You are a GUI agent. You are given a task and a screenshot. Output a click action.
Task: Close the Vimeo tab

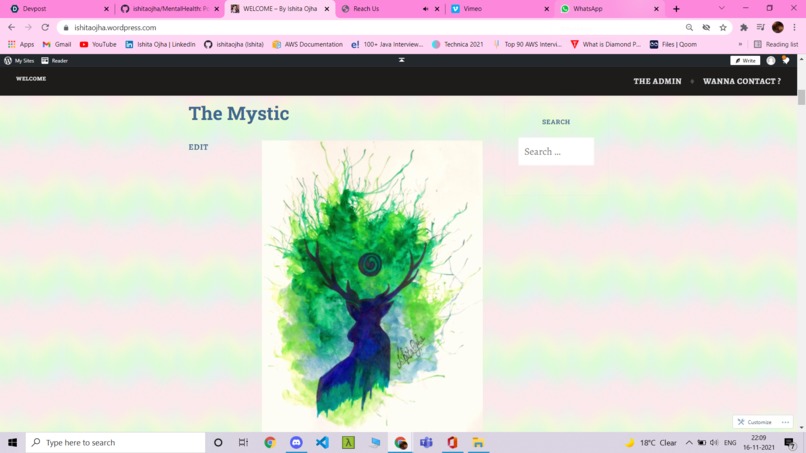[x=546, y=9]
